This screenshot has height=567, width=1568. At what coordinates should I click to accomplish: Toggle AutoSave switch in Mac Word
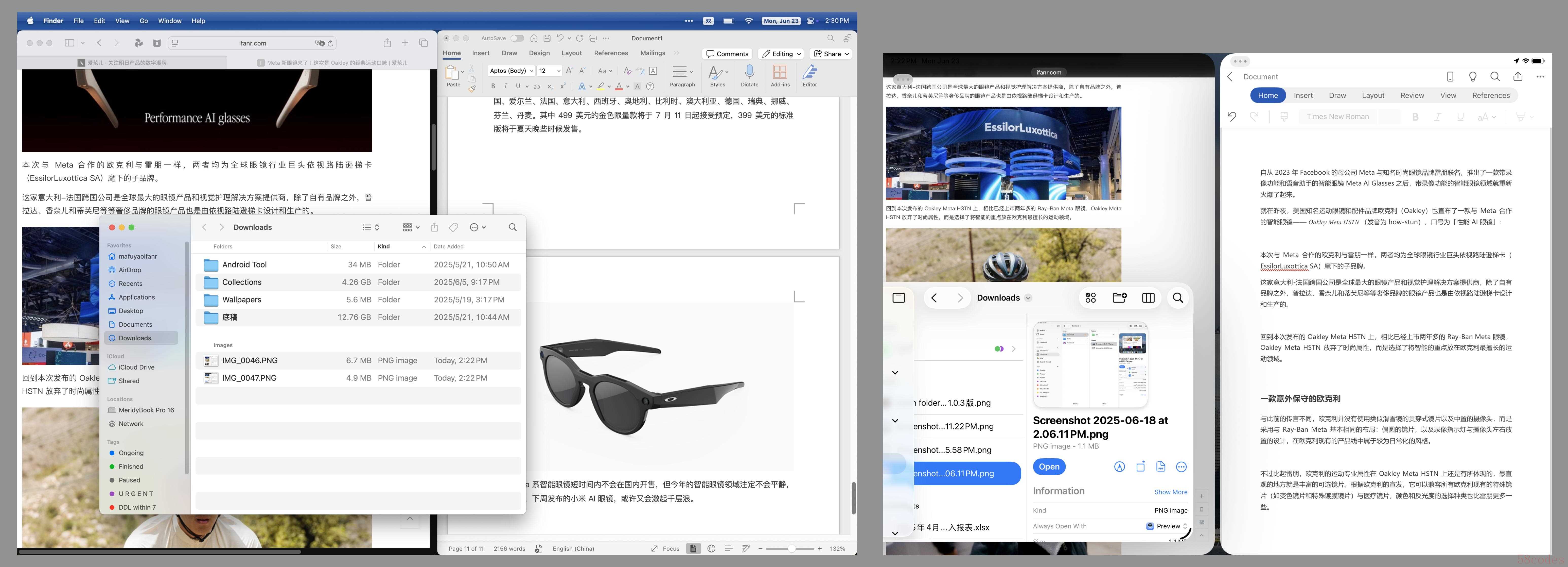(x=517, y=38)
